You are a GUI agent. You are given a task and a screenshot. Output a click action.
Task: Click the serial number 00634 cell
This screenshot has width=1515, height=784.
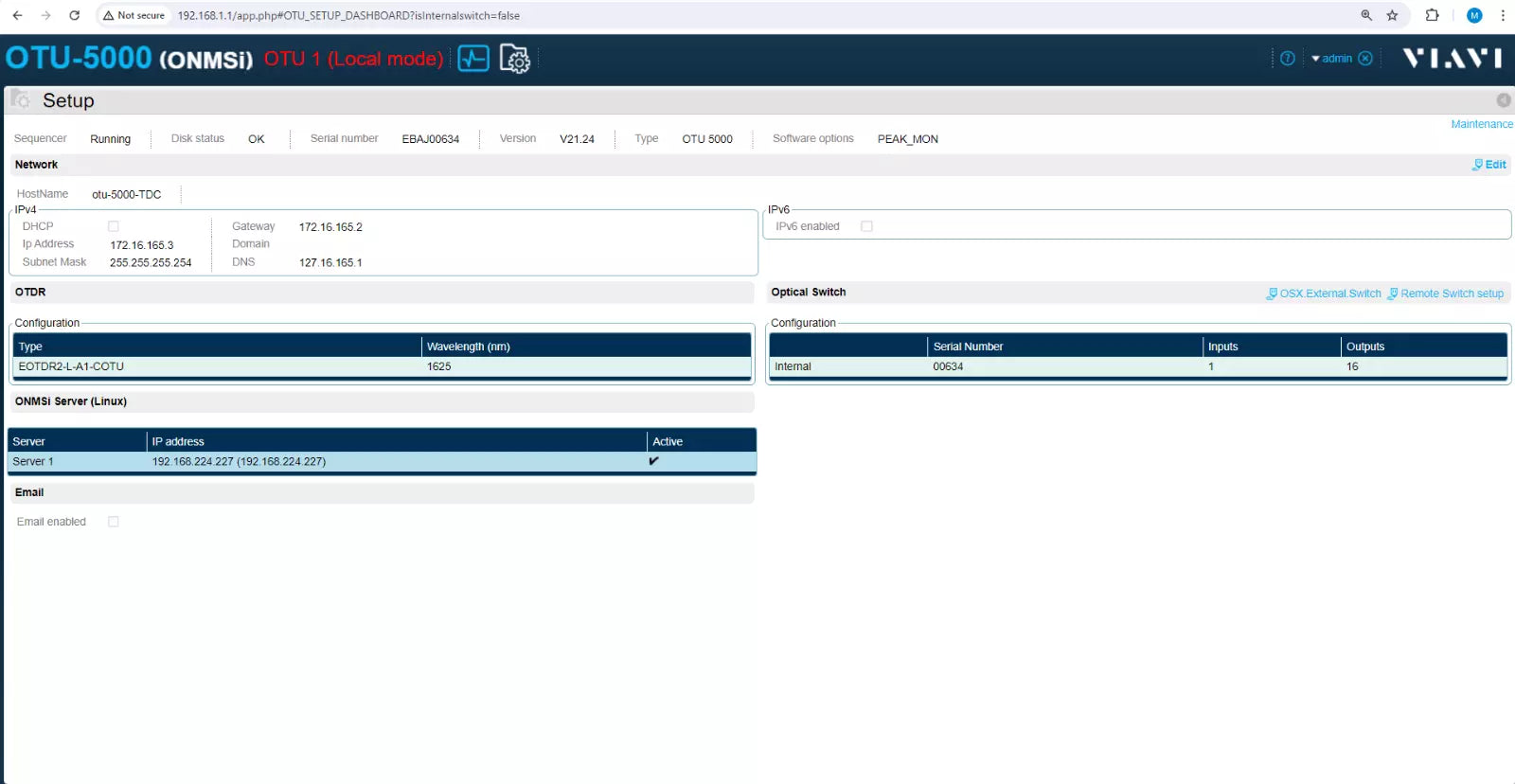click(948, 366)
